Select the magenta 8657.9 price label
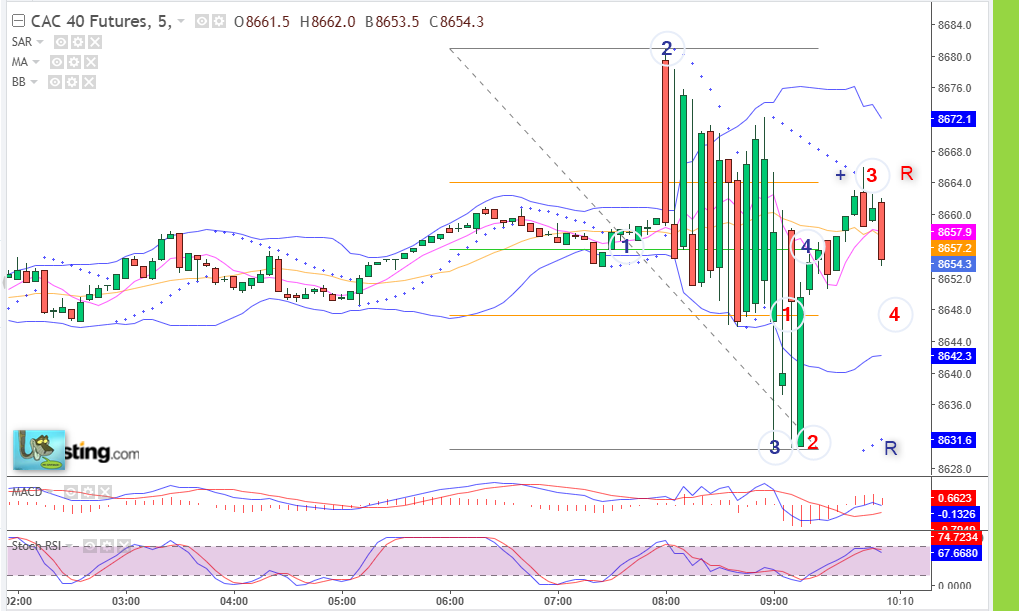 [x=953, y=232]
